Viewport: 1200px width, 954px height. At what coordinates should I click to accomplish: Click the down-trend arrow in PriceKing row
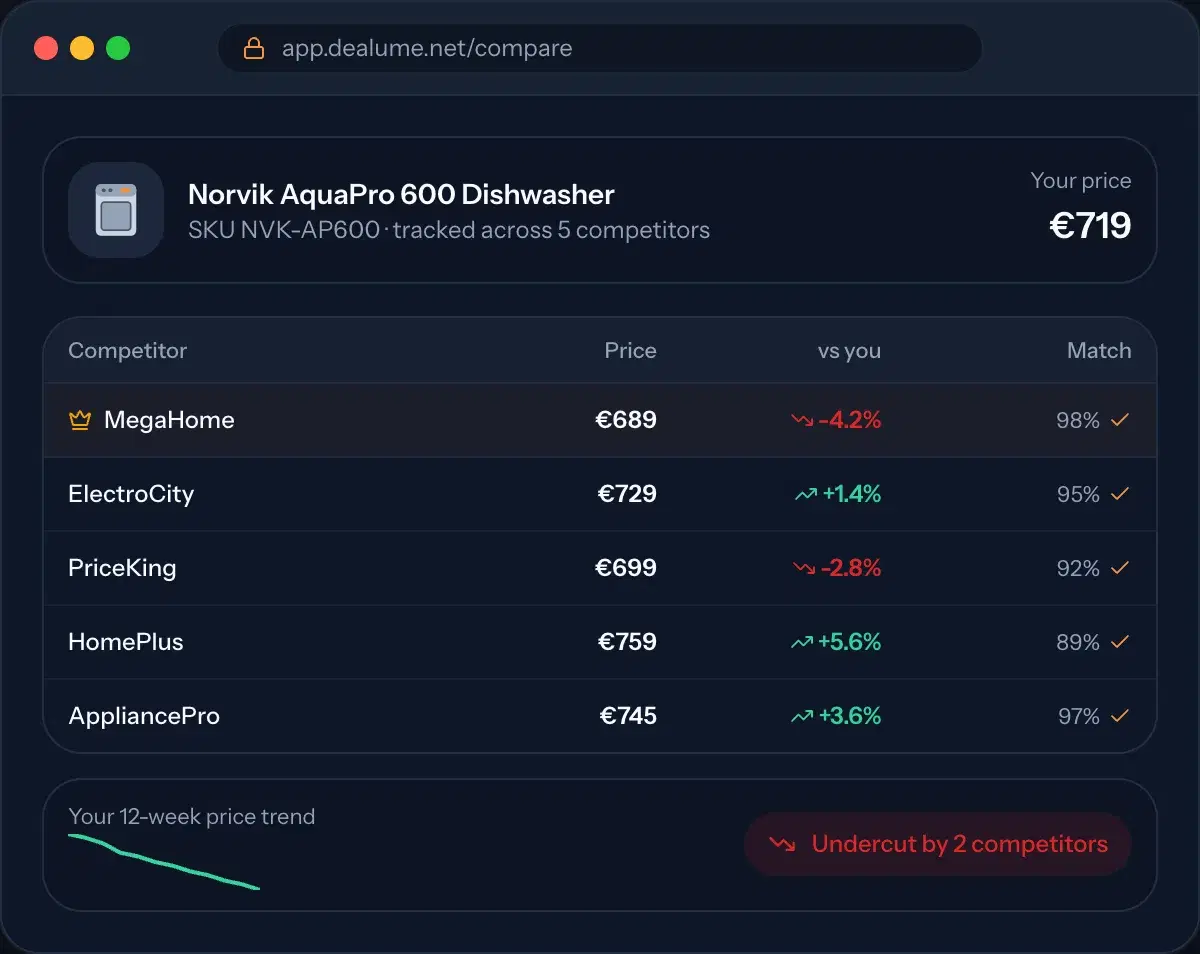[x=804, y=568]
